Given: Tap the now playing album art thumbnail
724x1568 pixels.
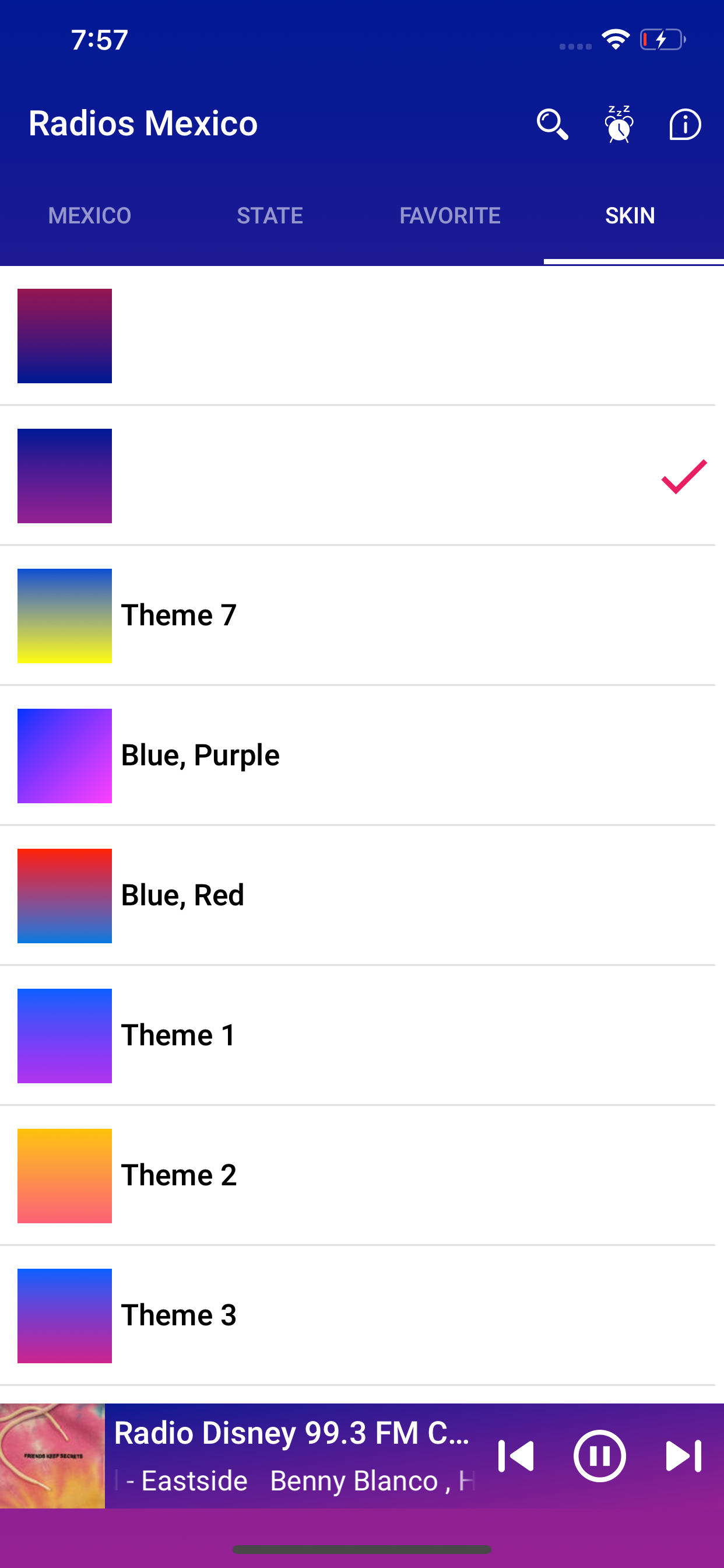Looking at the screenshot, I should (x=52, y=1456).
